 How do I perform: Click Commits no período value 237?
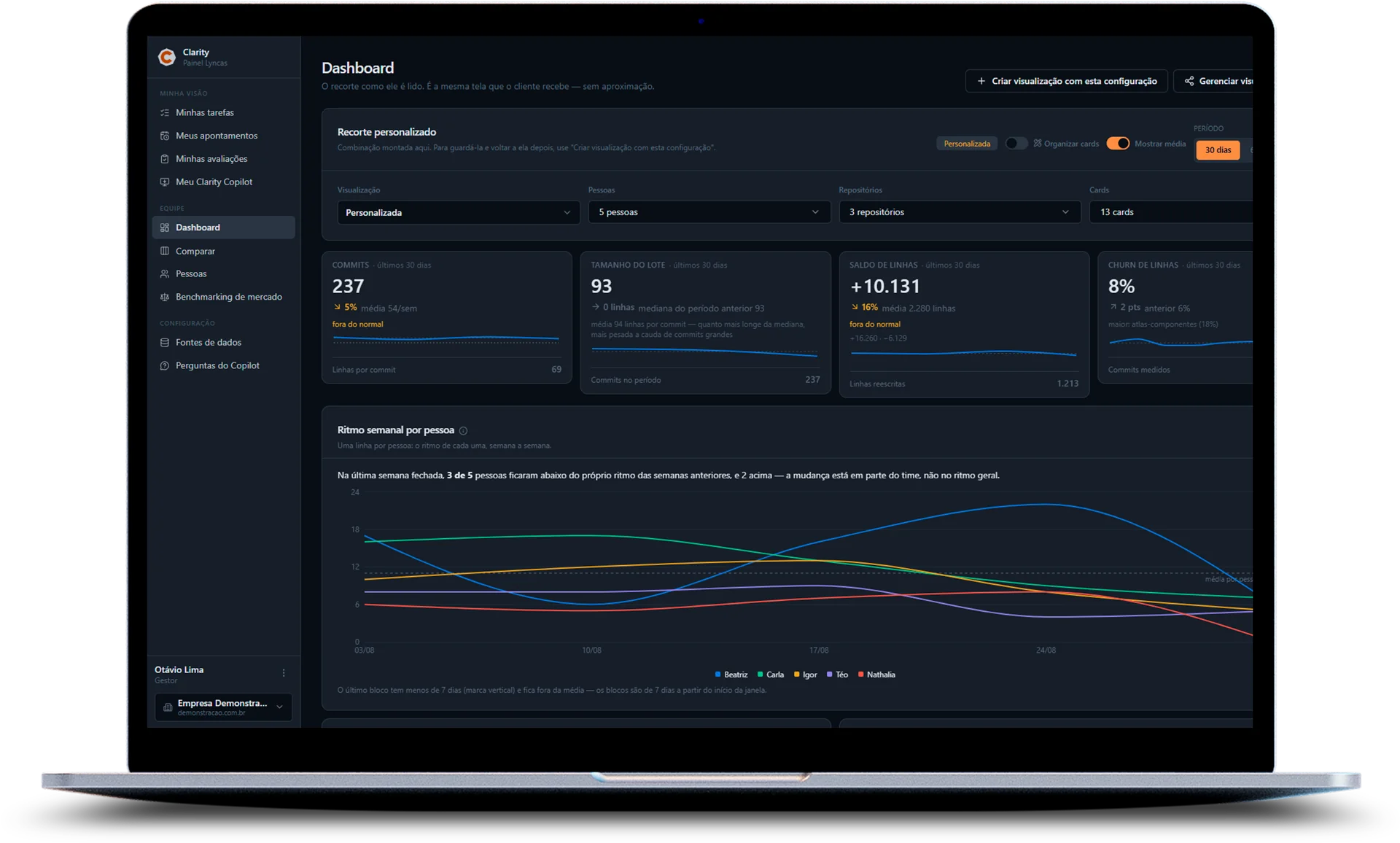(x=812, y=380)
